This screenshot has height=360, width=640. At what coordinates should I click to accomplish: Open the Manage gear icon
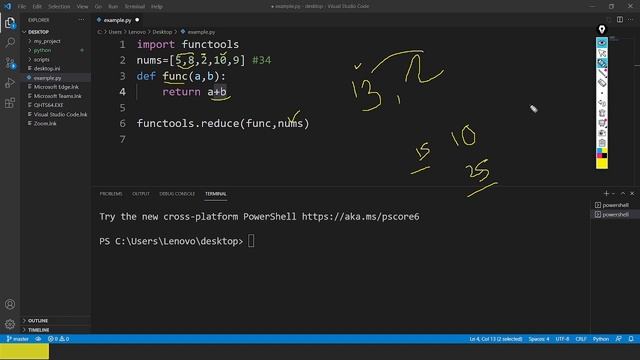coord(10,324)
